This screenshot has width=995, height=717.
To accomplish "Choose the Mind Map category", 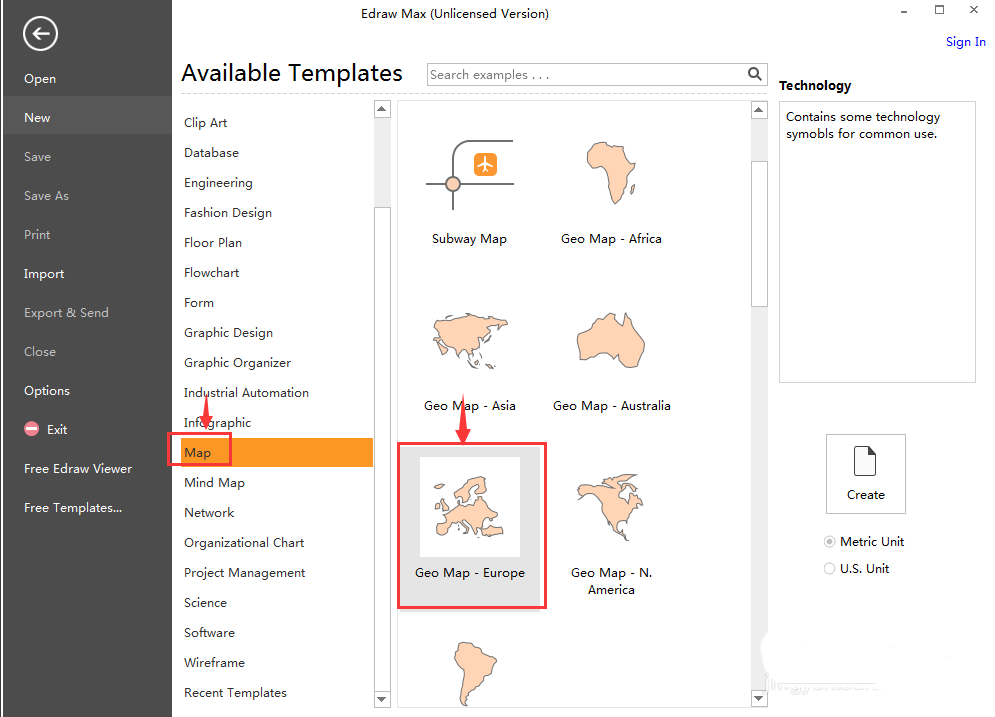I will coord(214,483).
